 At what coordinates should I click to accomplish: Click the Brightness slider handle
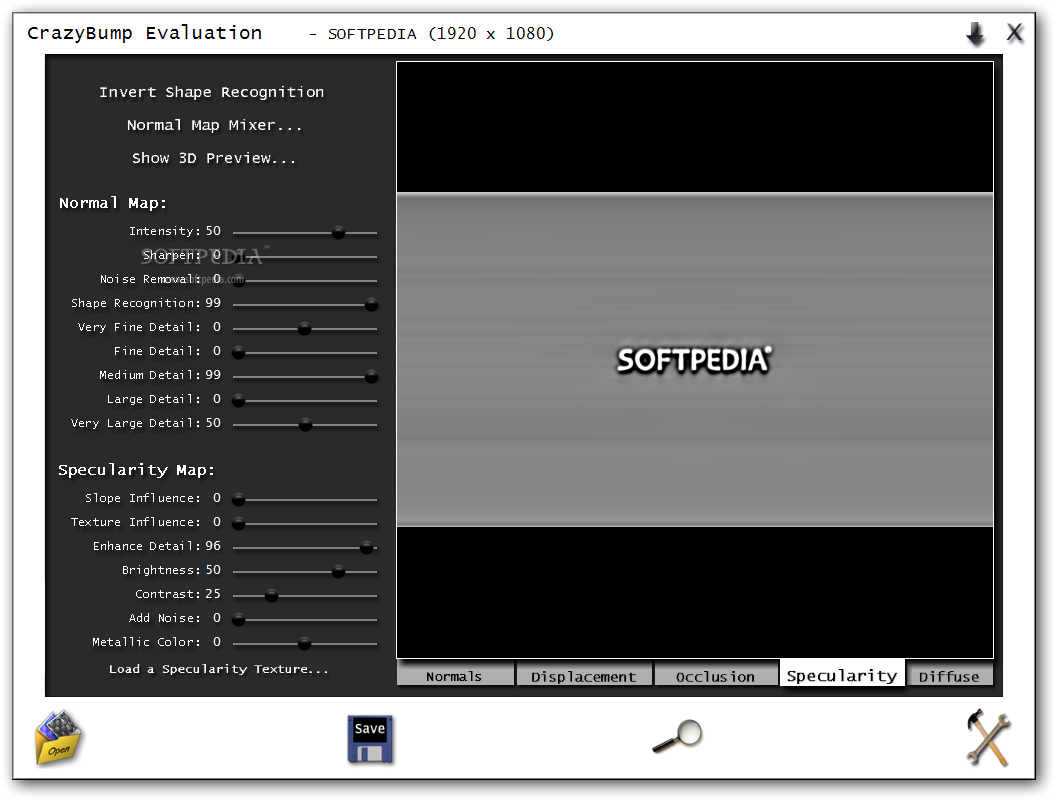[338, 572]
